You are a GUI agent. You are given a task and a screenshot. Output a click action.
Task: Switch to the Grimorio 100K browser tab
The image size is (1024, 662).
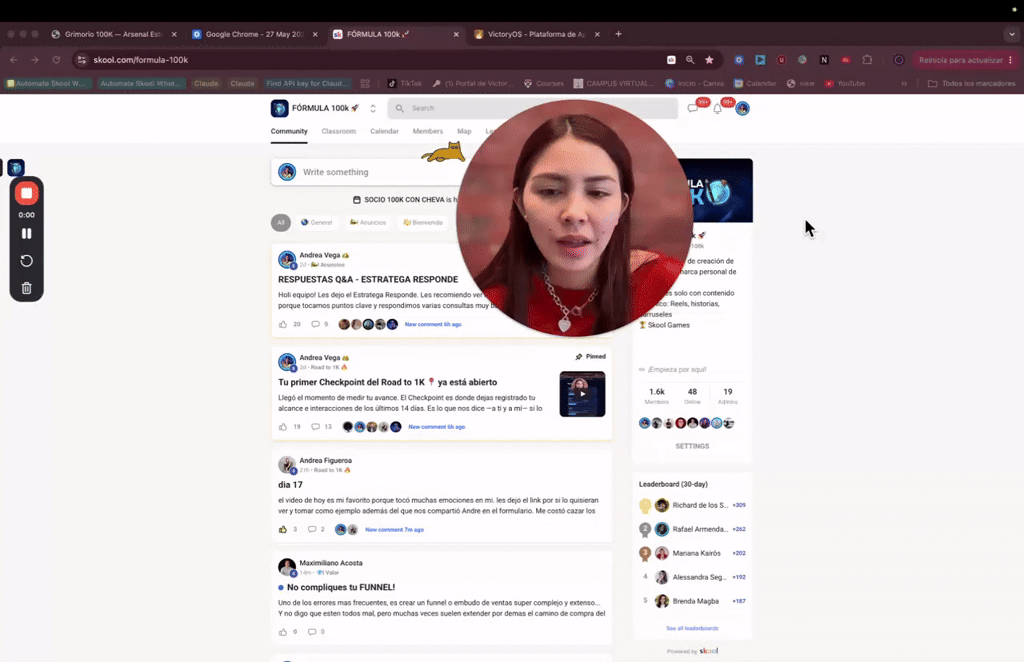pos(114,35)
